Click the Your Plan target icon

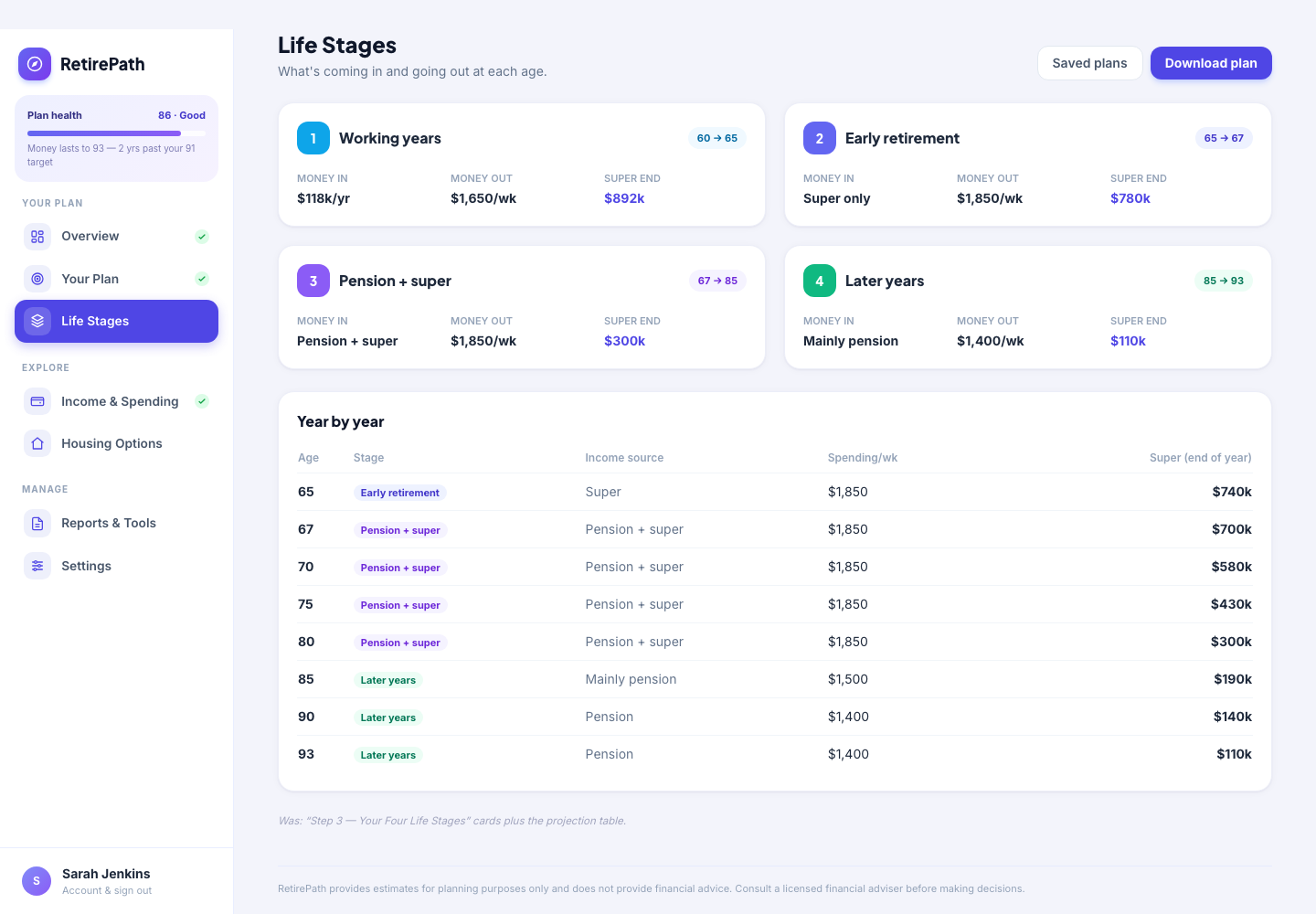click(x=37, y=279)
